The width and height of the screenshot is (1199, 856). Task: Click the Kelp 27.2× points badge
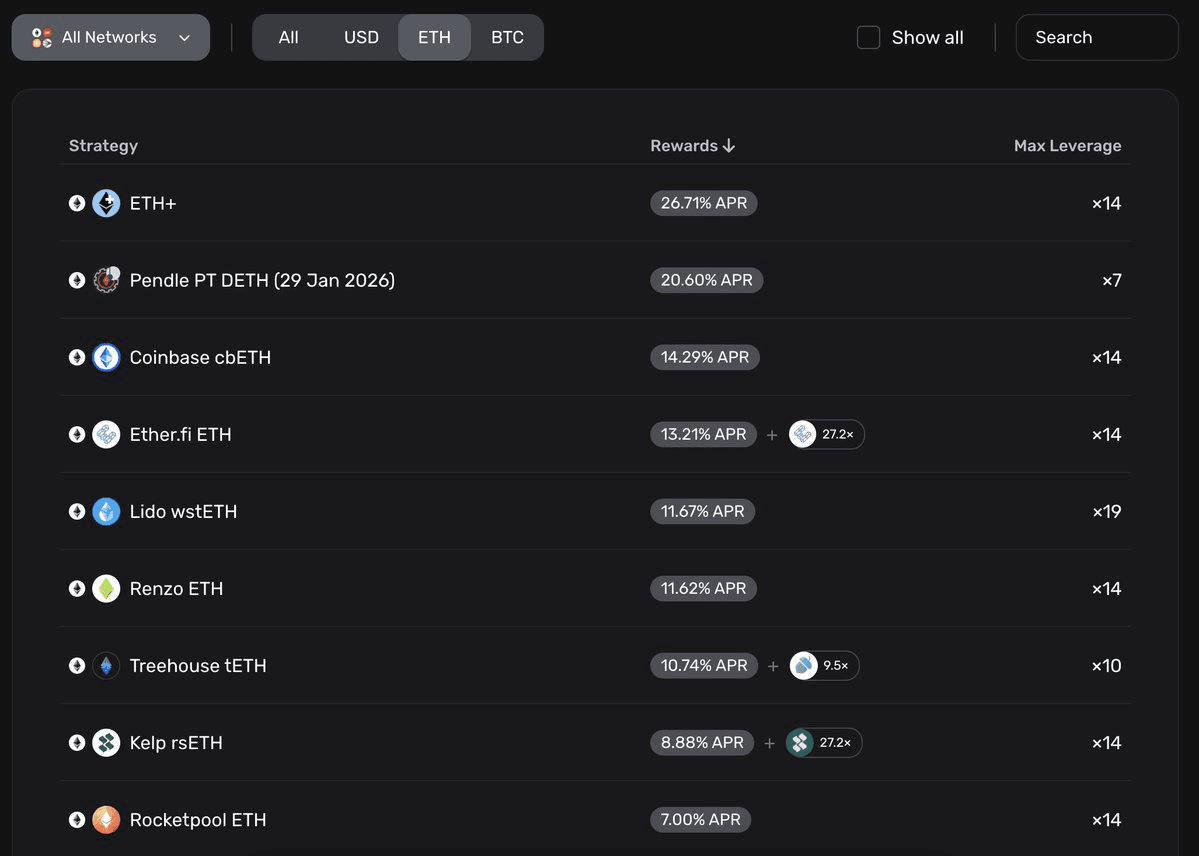tap(824, 743)
